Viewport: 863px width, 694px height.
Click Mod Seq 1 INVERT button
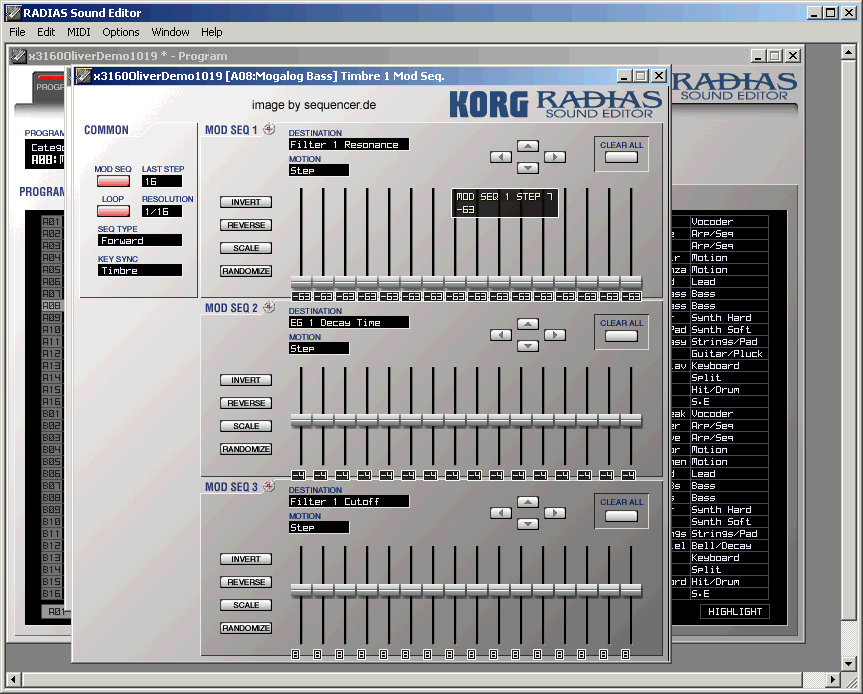click(x=246, y=202)
